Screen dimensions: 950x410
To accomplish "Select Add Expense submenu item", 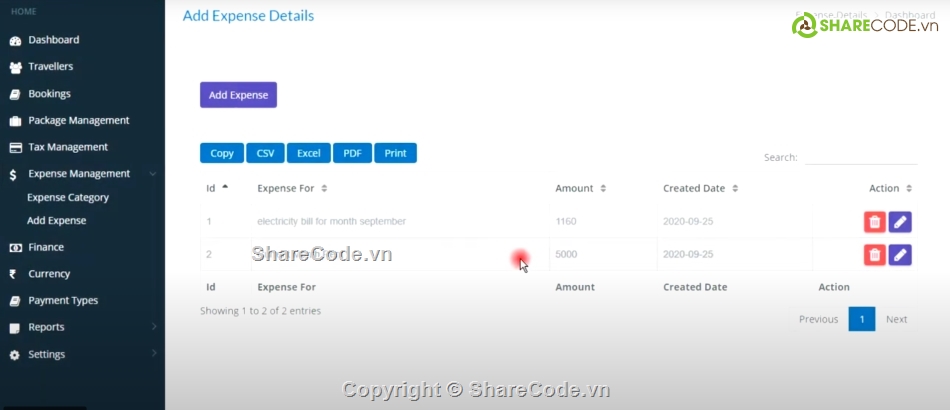I will 56,220.
